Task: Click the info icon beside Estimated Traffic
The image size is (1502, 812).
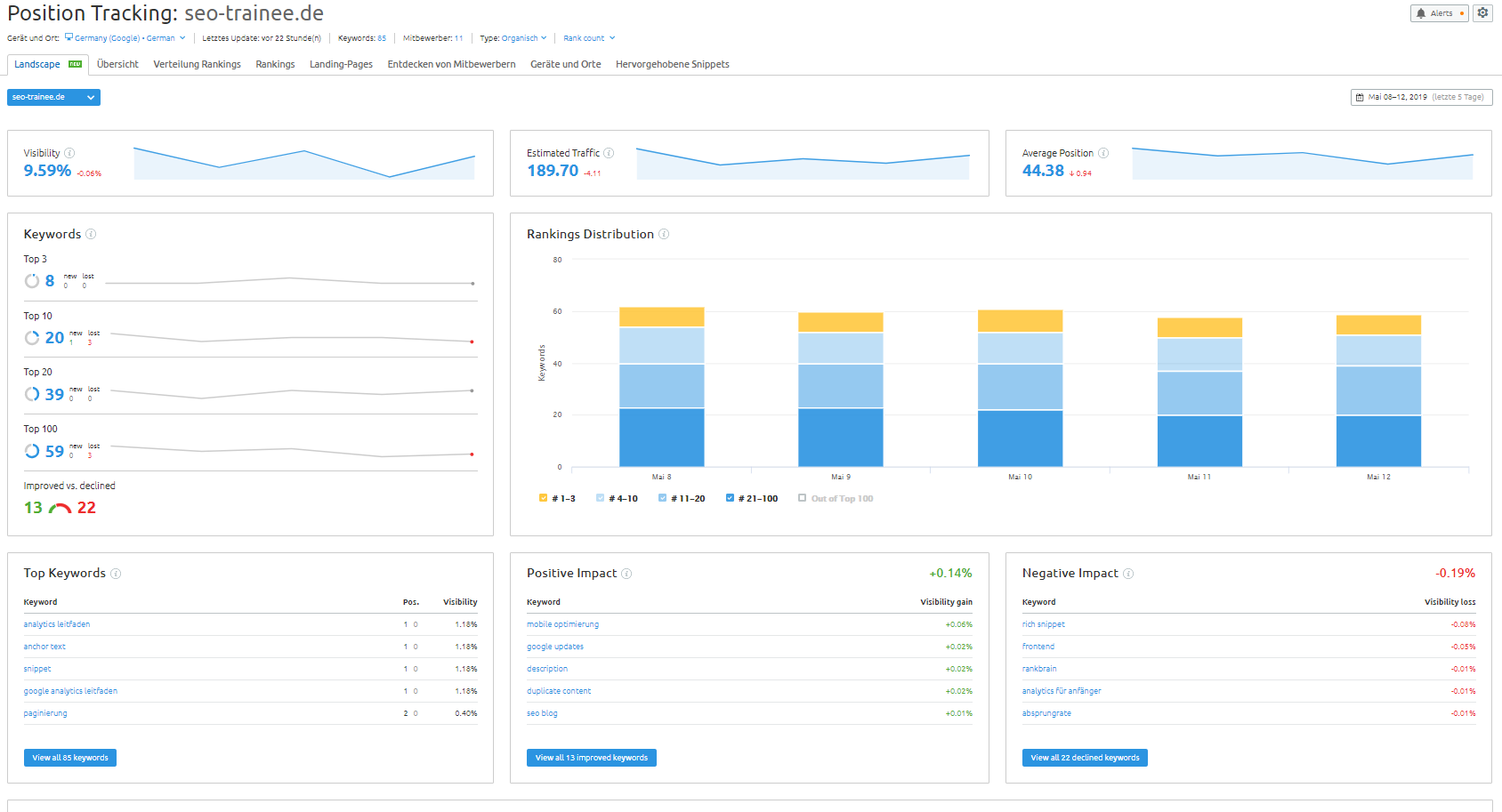Action: tap(610, 152)
